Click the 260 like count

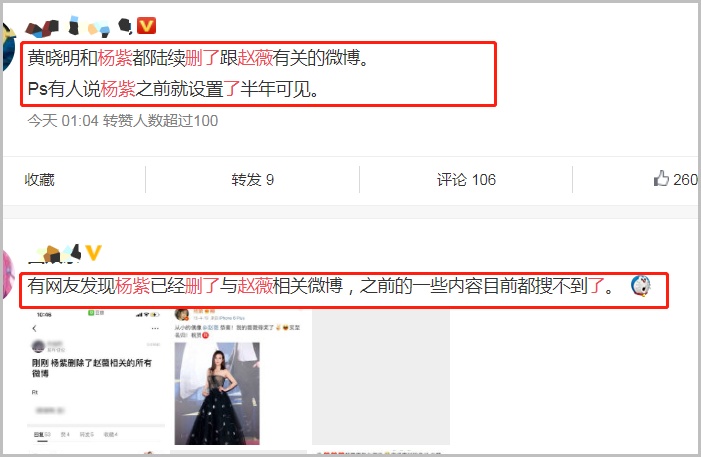click(685, 180)
